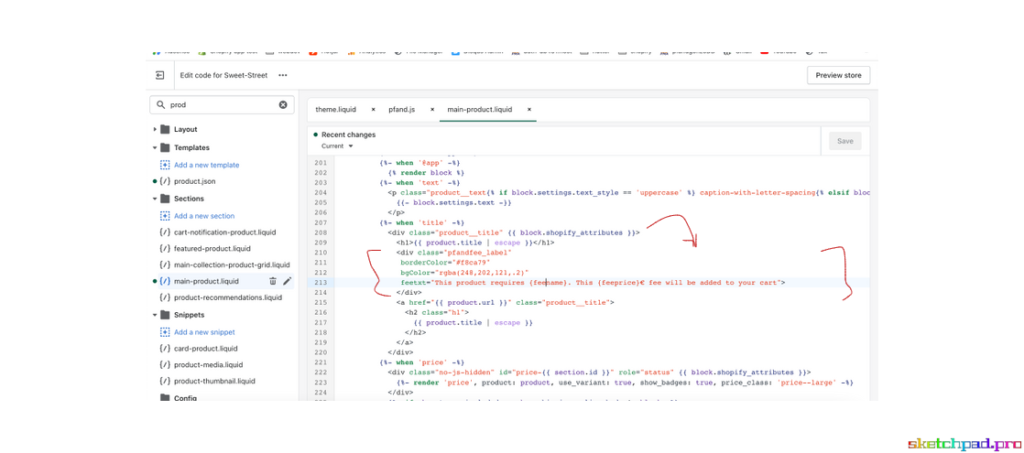Viewport: 1024px width, 453px height.
Task: Click the Templates folder icon
Action: tap(165, 148)
